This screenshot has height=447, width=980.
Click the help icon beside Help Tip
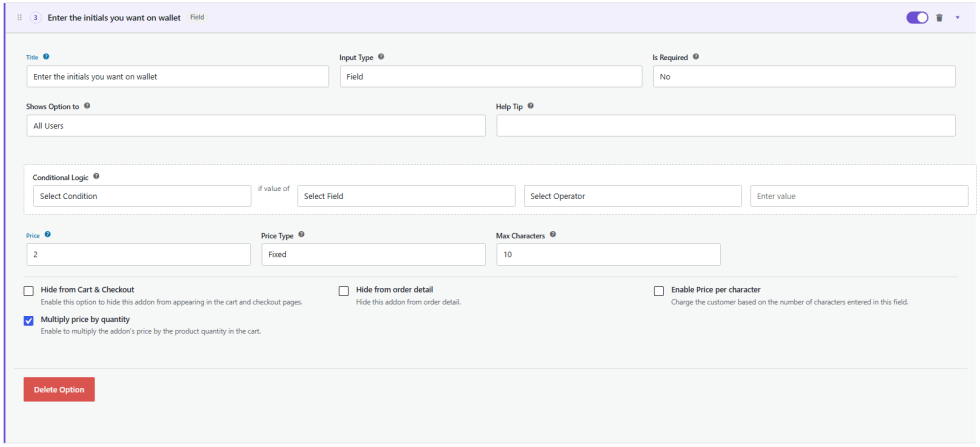530,106
